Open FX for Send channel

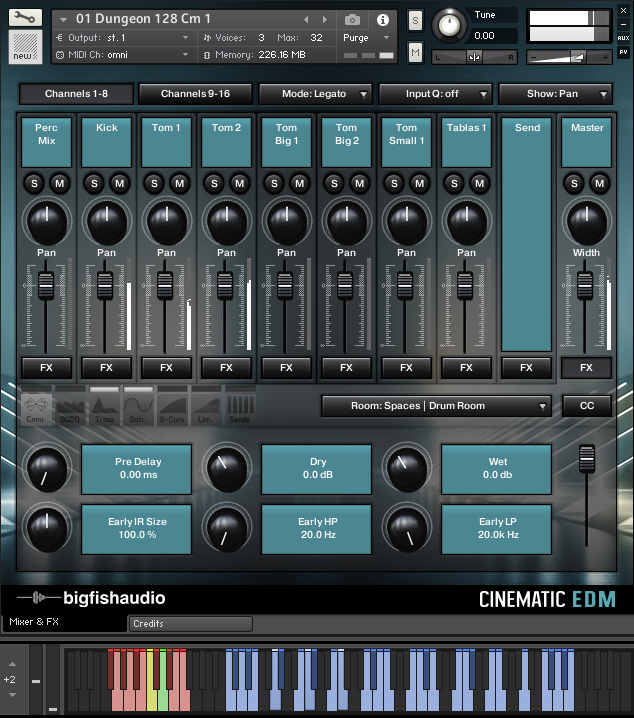pos(526,368)
